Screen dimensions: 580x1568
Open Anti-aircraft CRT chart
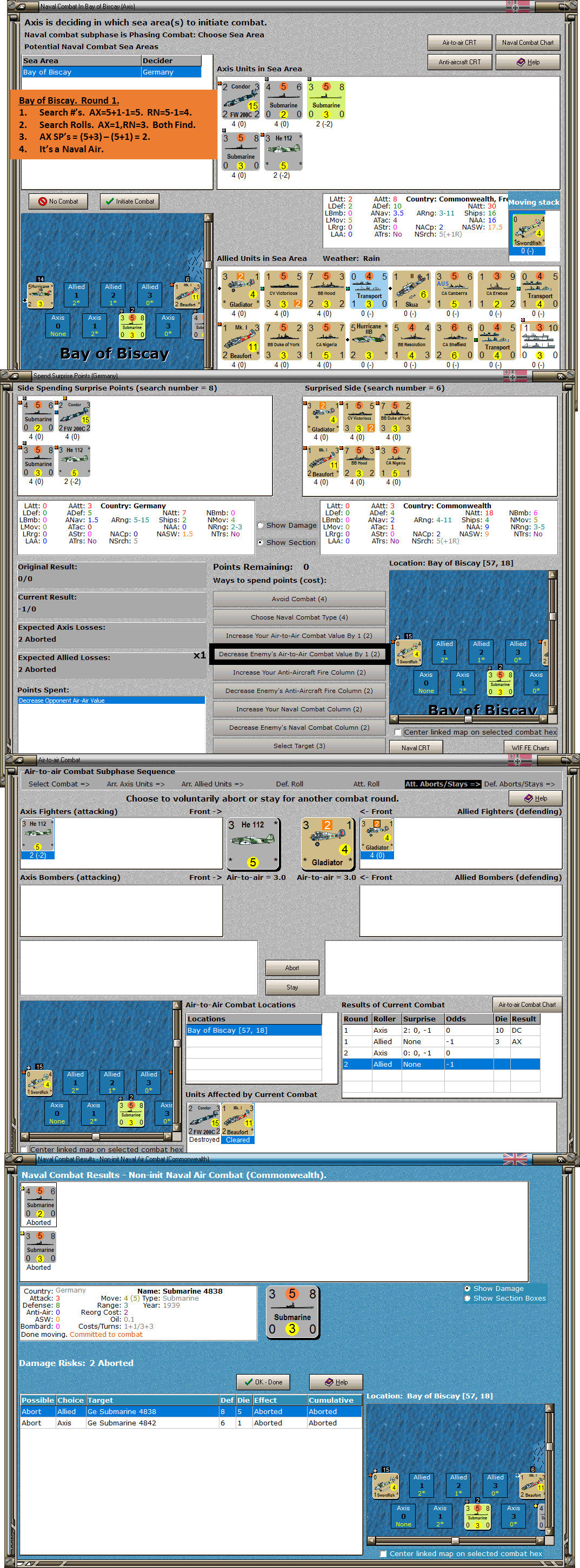tap(459, 62)
